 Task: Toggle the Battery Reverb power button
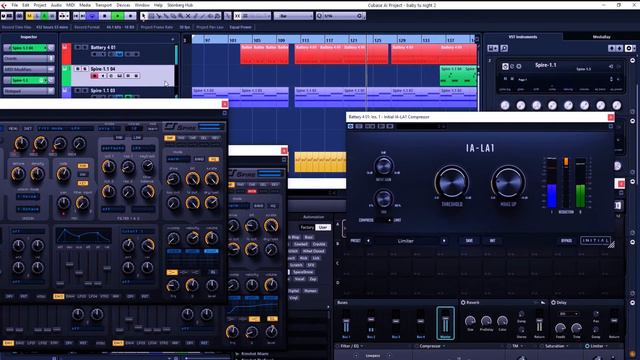click(463, 302)
